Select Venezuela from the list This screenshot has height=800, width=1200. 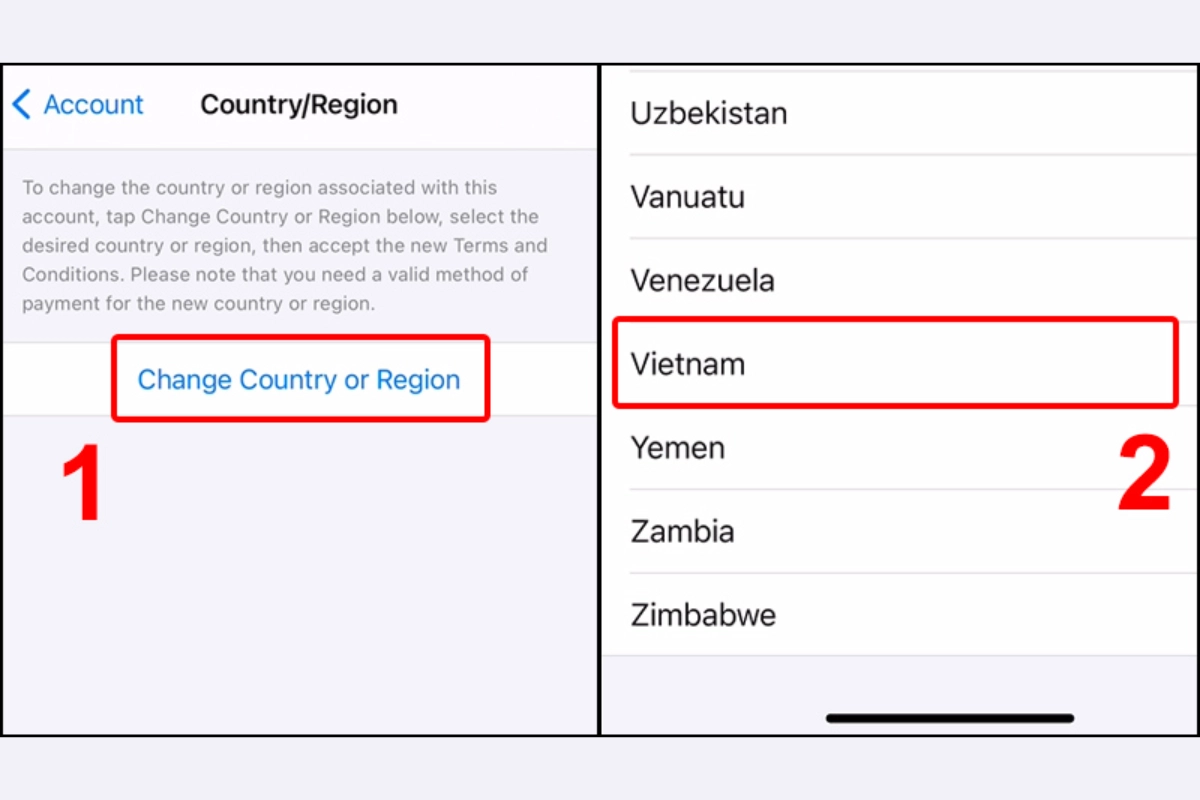[702, 280]
